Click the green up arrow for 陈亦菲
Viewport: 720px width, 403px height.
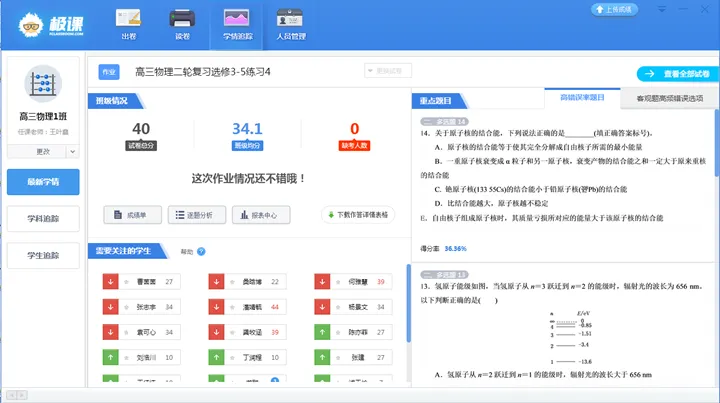point(322,332)
